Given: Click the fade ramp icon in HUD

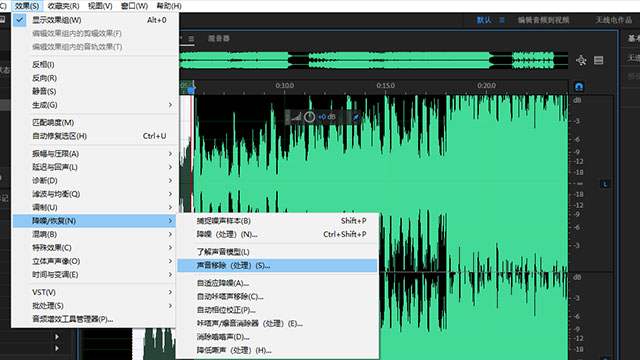Looking at the screenshot, I should tap(296, 117).
